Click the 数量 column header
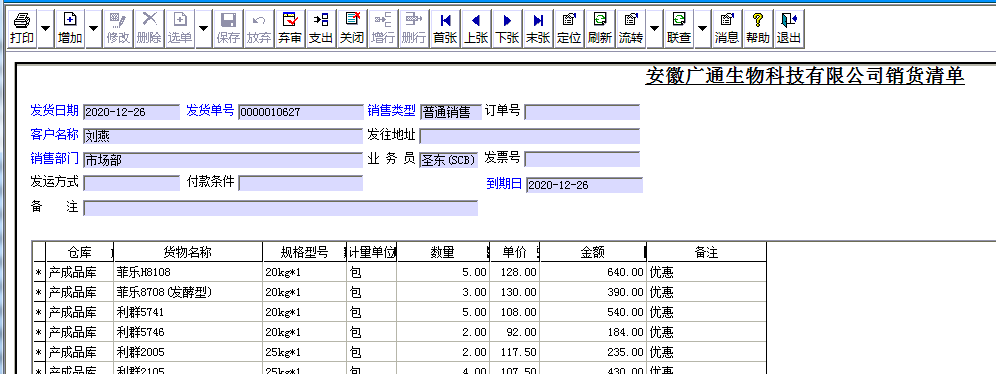Viewport: 996px width, 374px height. [x=443, y=252]
